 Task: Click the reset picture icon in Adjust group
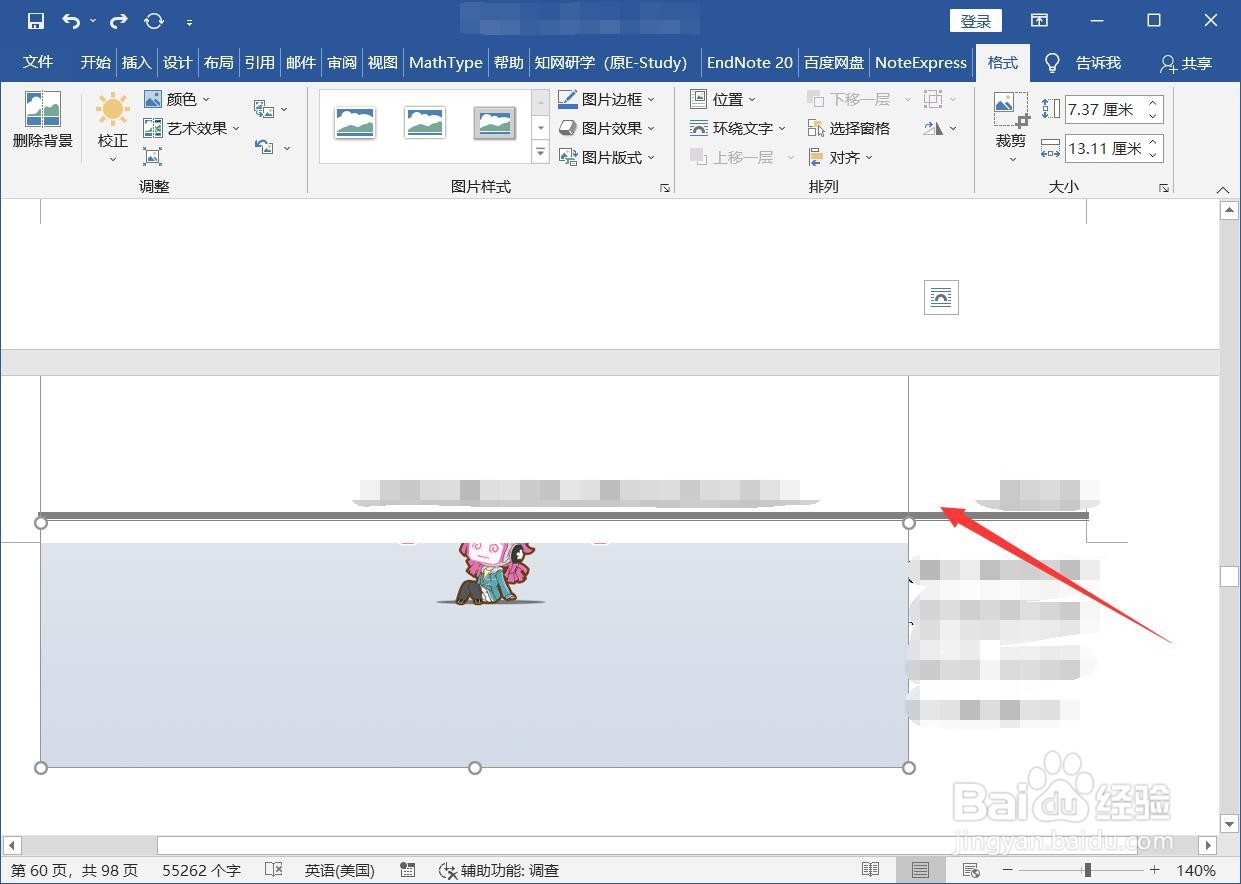[264, 147]
